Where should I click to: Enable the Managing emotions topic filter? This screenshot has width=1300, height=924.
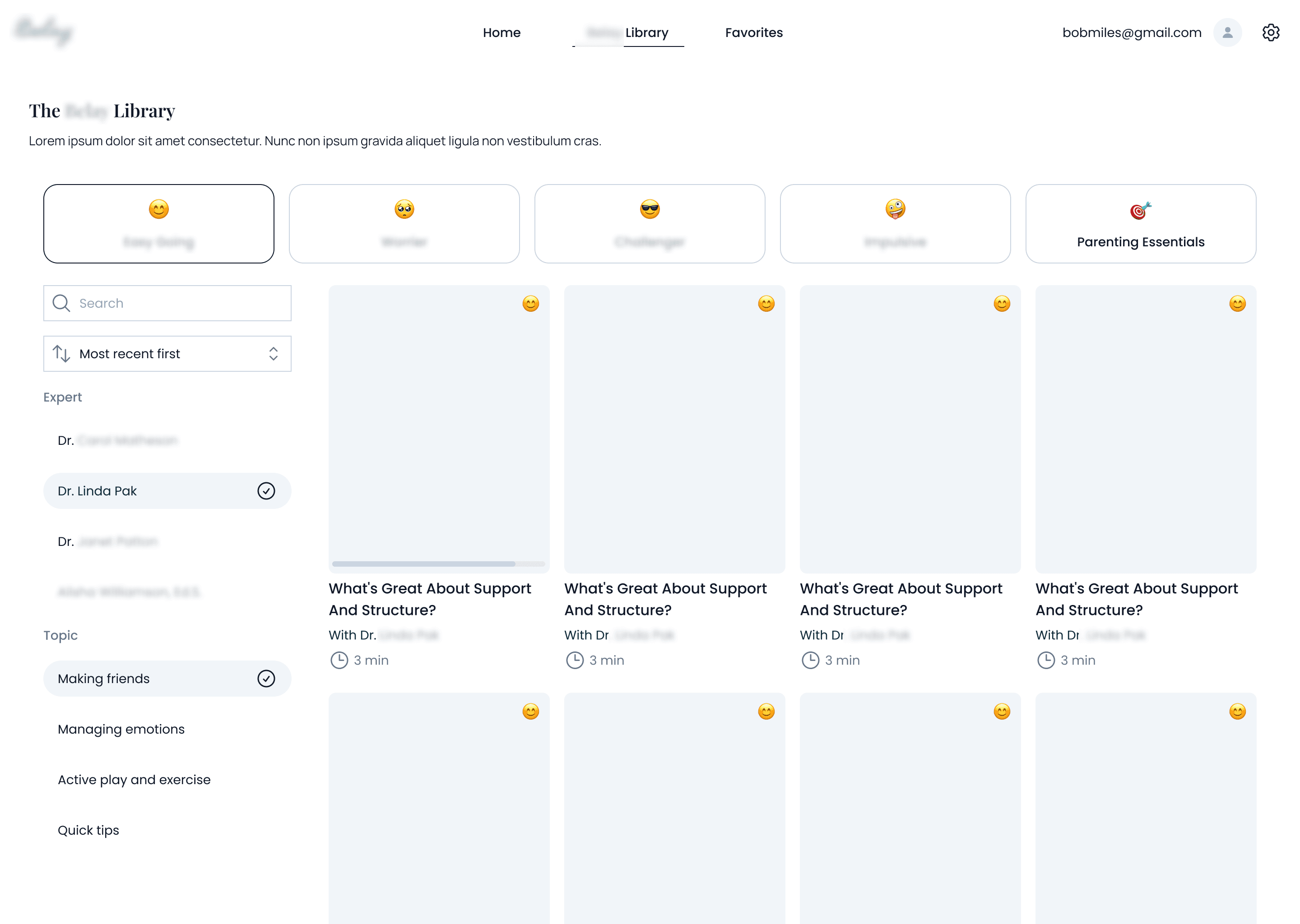(121, 730)
